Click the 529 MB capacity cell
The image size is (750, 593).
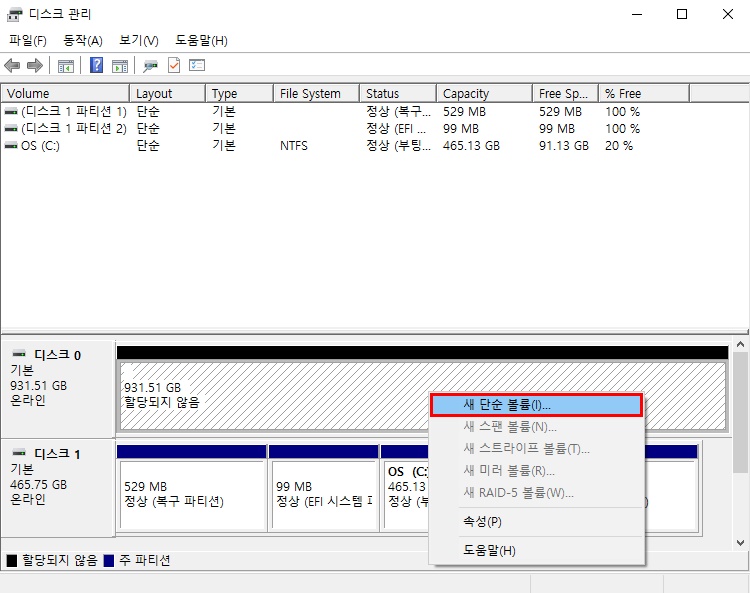464,112
